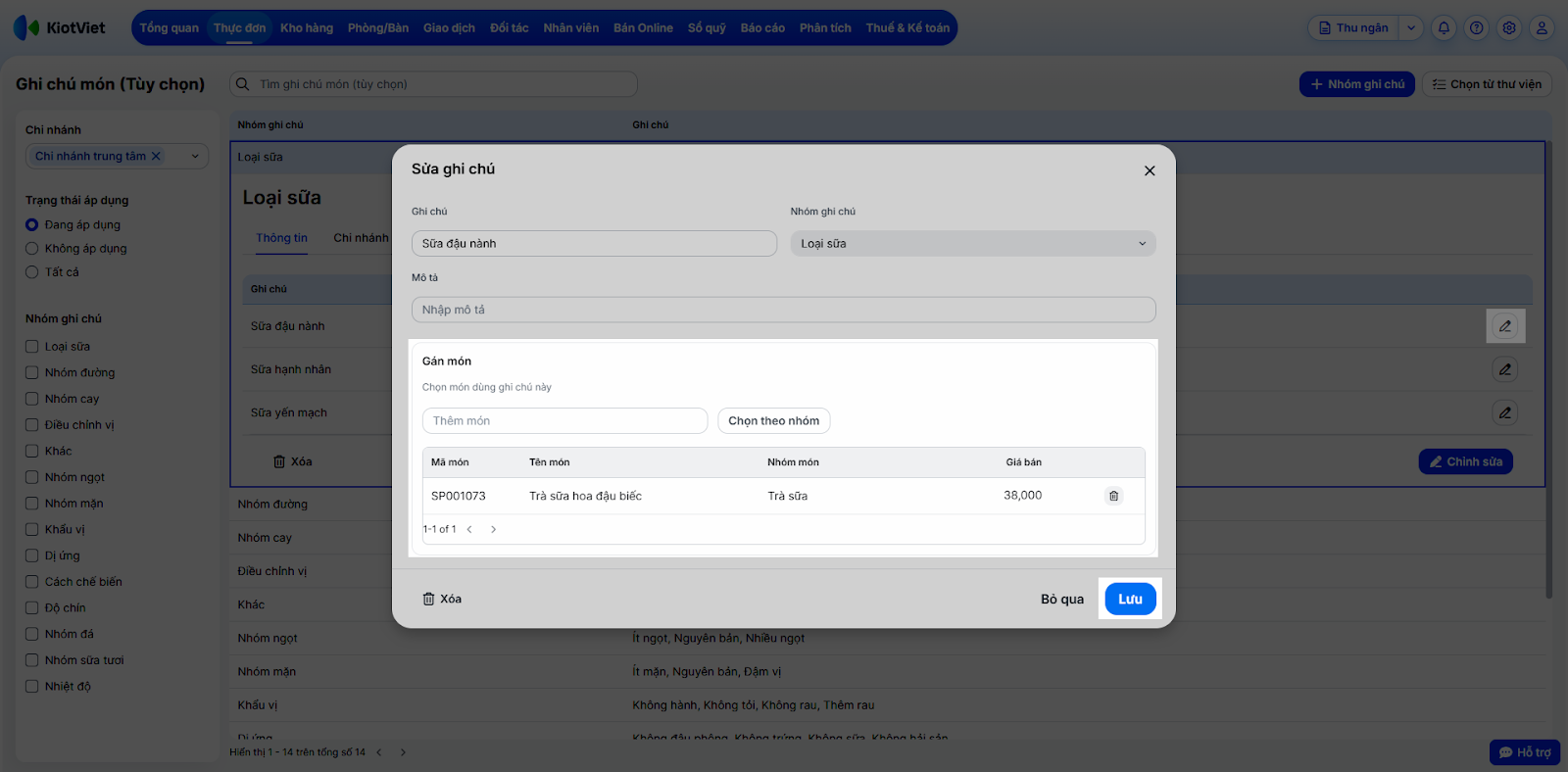Screen dimensions: 1568x772
Task: Check the Nhóm đường filter checkbox
Action: [32, 372]
